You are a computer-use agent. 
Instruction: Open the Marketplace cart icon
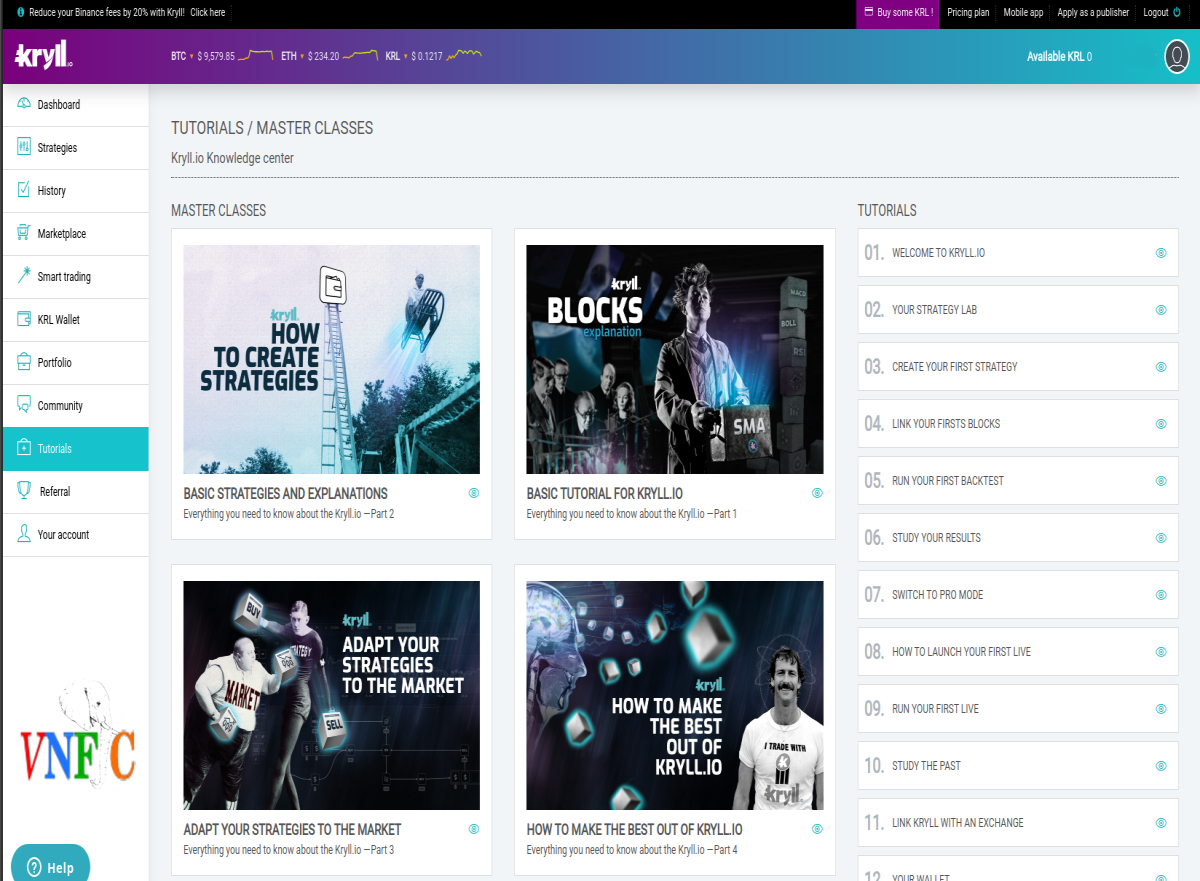[x=24, y=233]
